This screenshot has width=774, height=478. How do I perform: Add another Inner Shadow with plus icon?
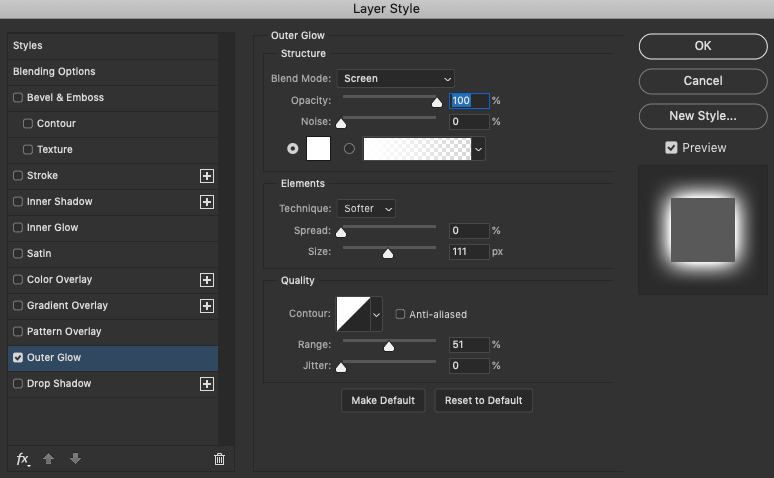(x=207, y=202)
